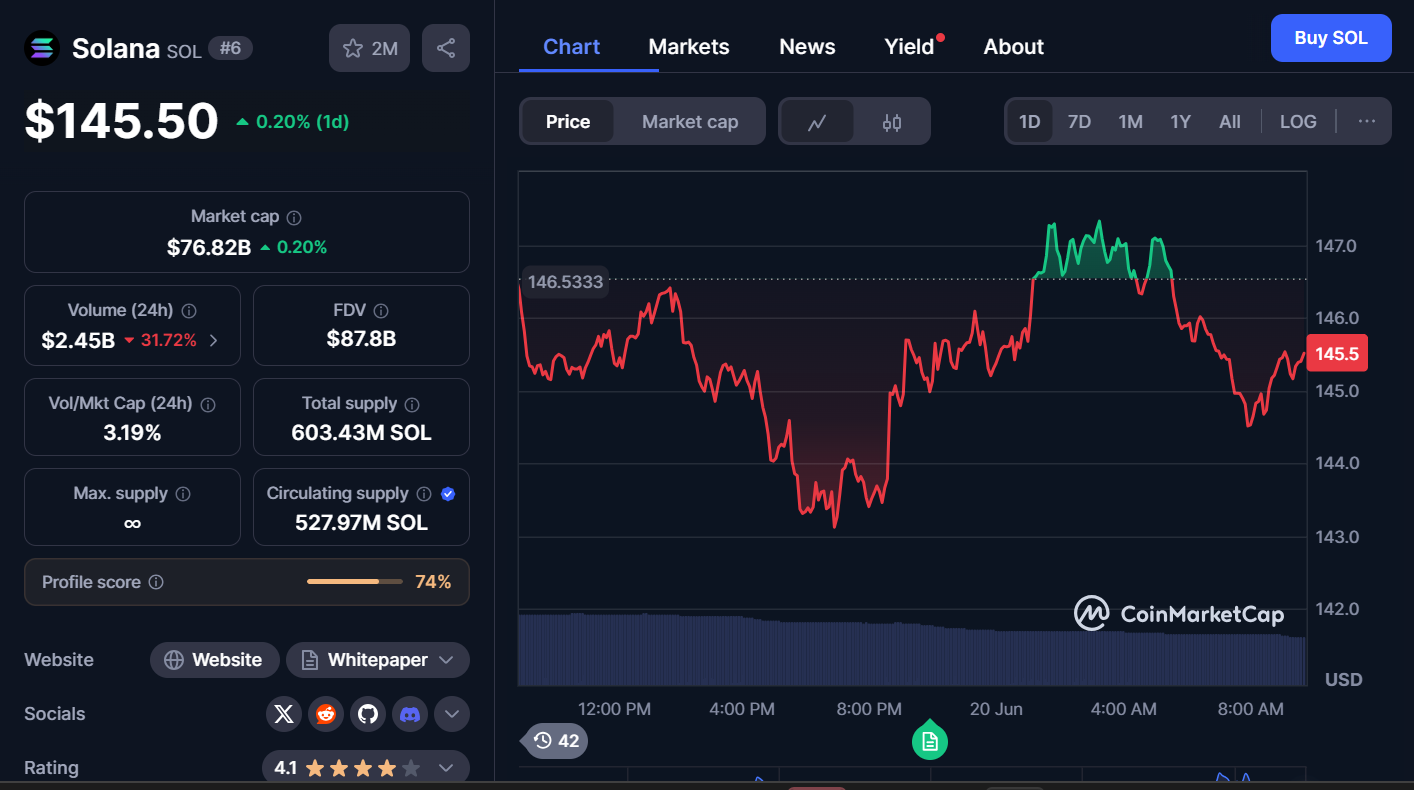Open chart more options ellipsis
The height and width of the screenshot is (790, 1414).
pos(1367,122)
